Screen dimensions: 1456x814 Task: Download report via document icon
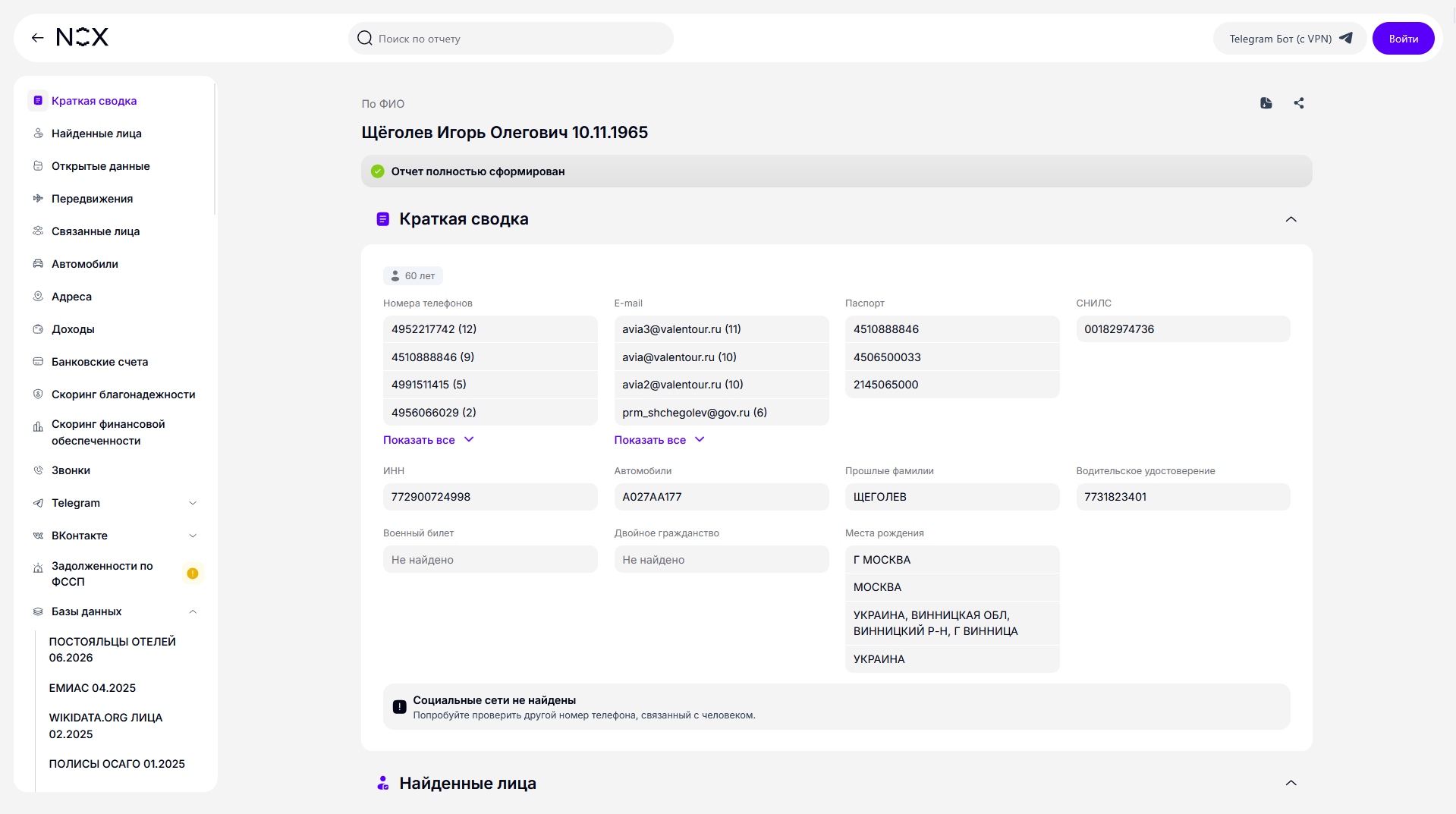click(x=1266, y=103)
